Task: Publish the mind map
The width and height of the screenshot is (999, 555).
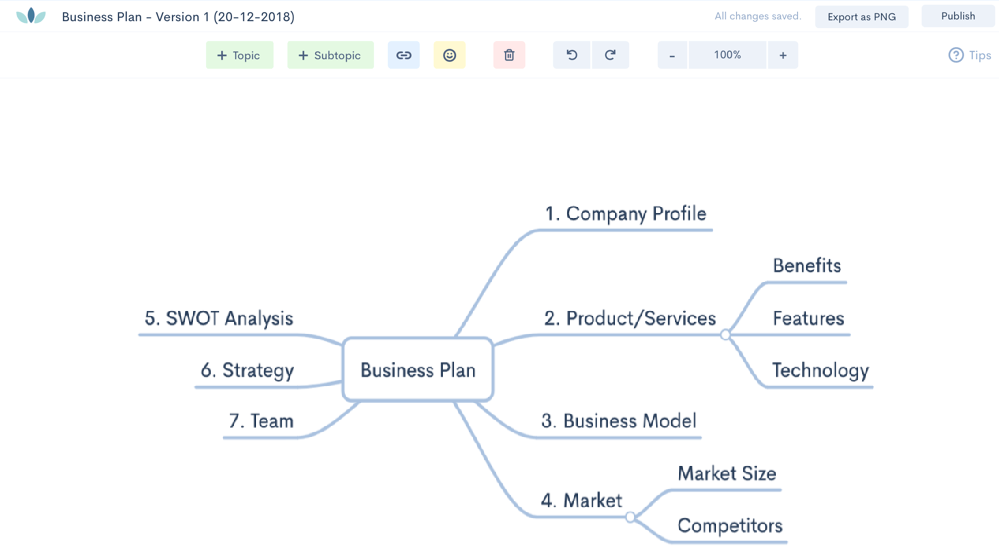Action: pyautogui.click(x=958, y=16)
